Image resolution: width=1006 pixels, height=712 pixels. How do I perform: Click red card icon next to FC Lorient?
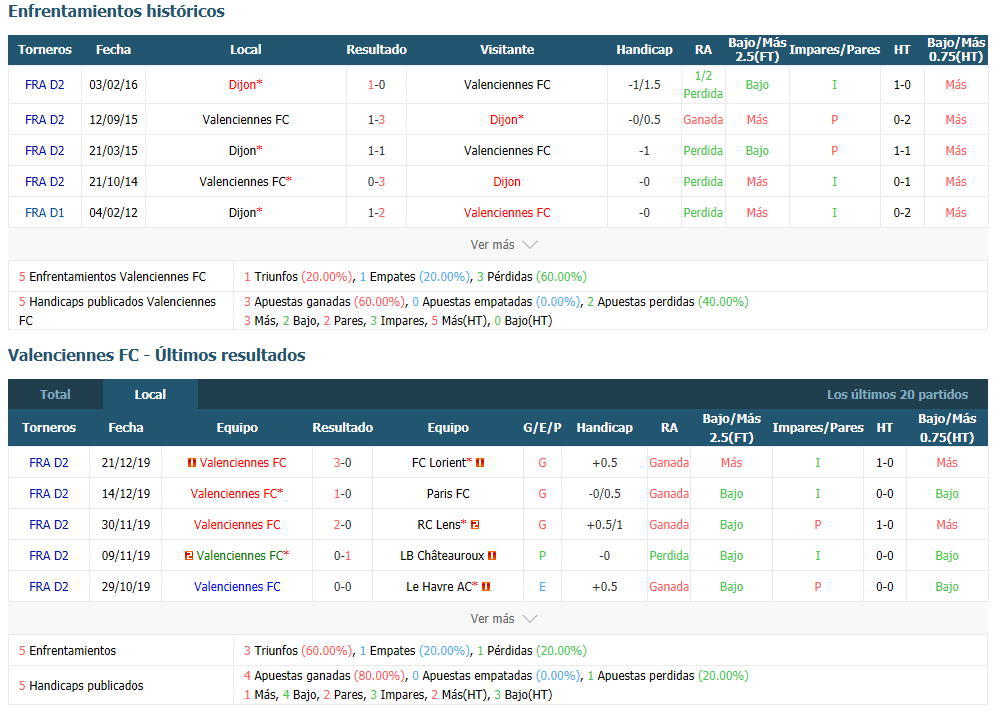480,462
